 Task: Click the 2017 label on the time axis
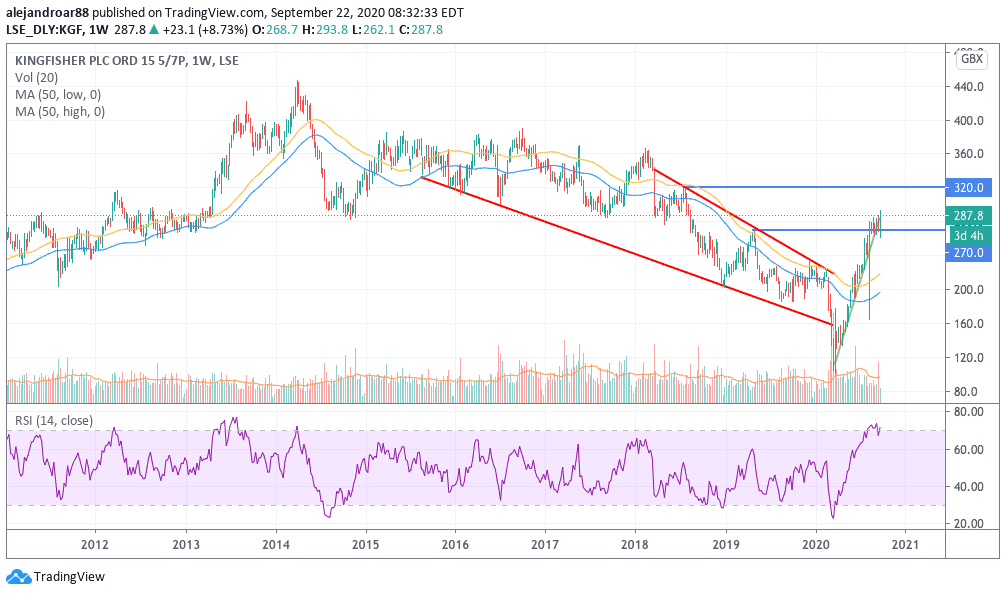tap(545, 545)
